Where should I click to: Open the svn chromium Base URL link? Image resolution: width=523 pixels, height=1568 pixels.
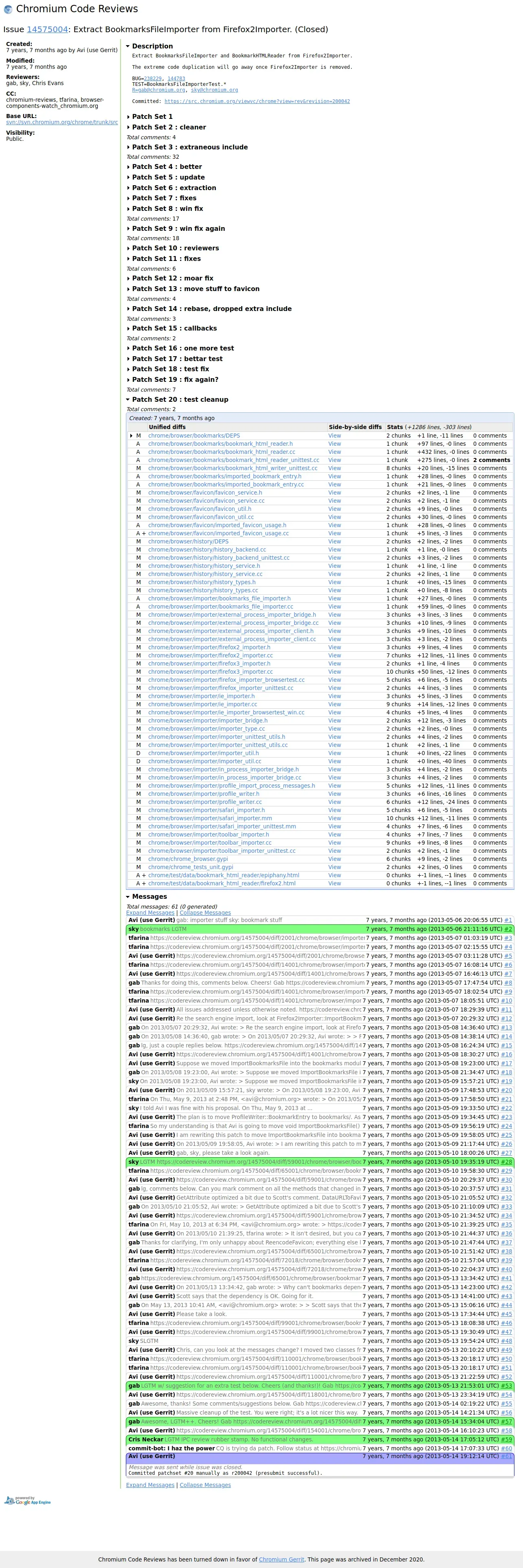[x=62, y=123]
